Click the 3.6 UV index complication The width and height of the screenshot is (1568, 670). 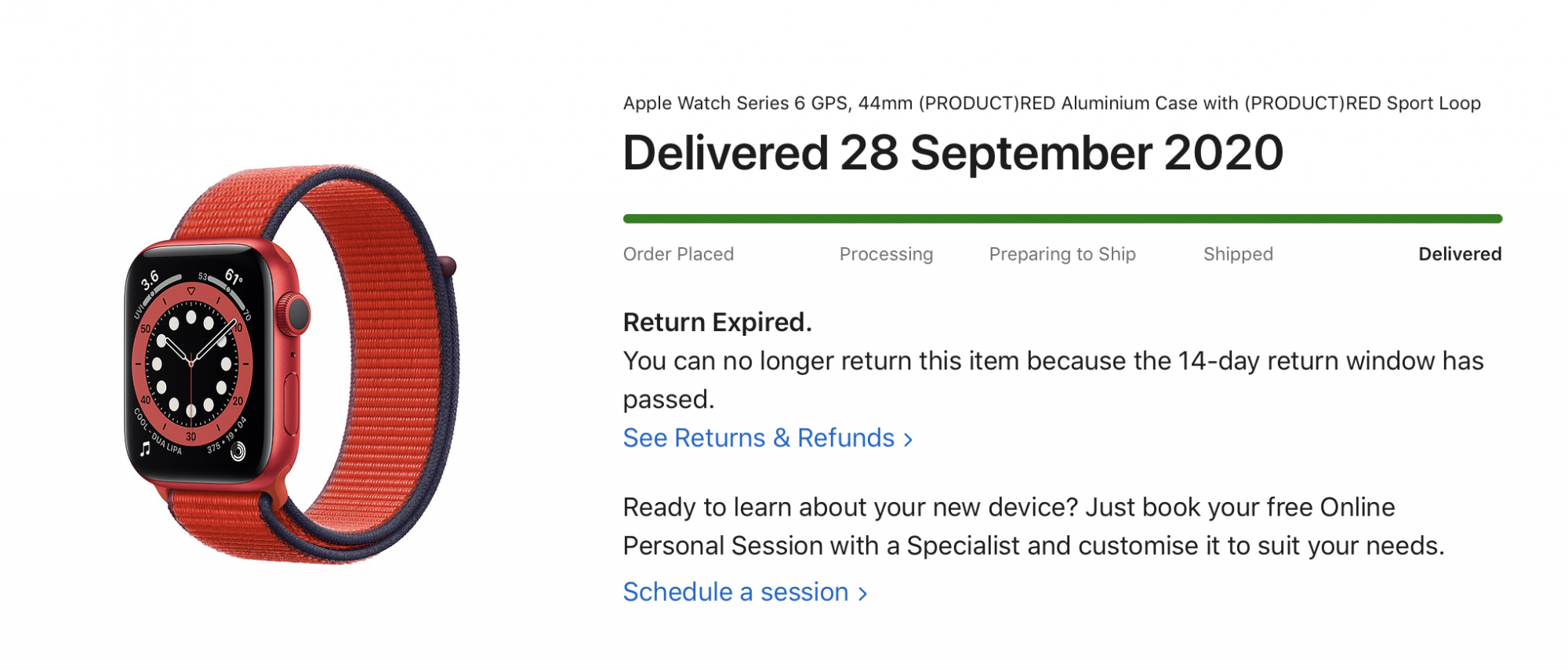149,279
